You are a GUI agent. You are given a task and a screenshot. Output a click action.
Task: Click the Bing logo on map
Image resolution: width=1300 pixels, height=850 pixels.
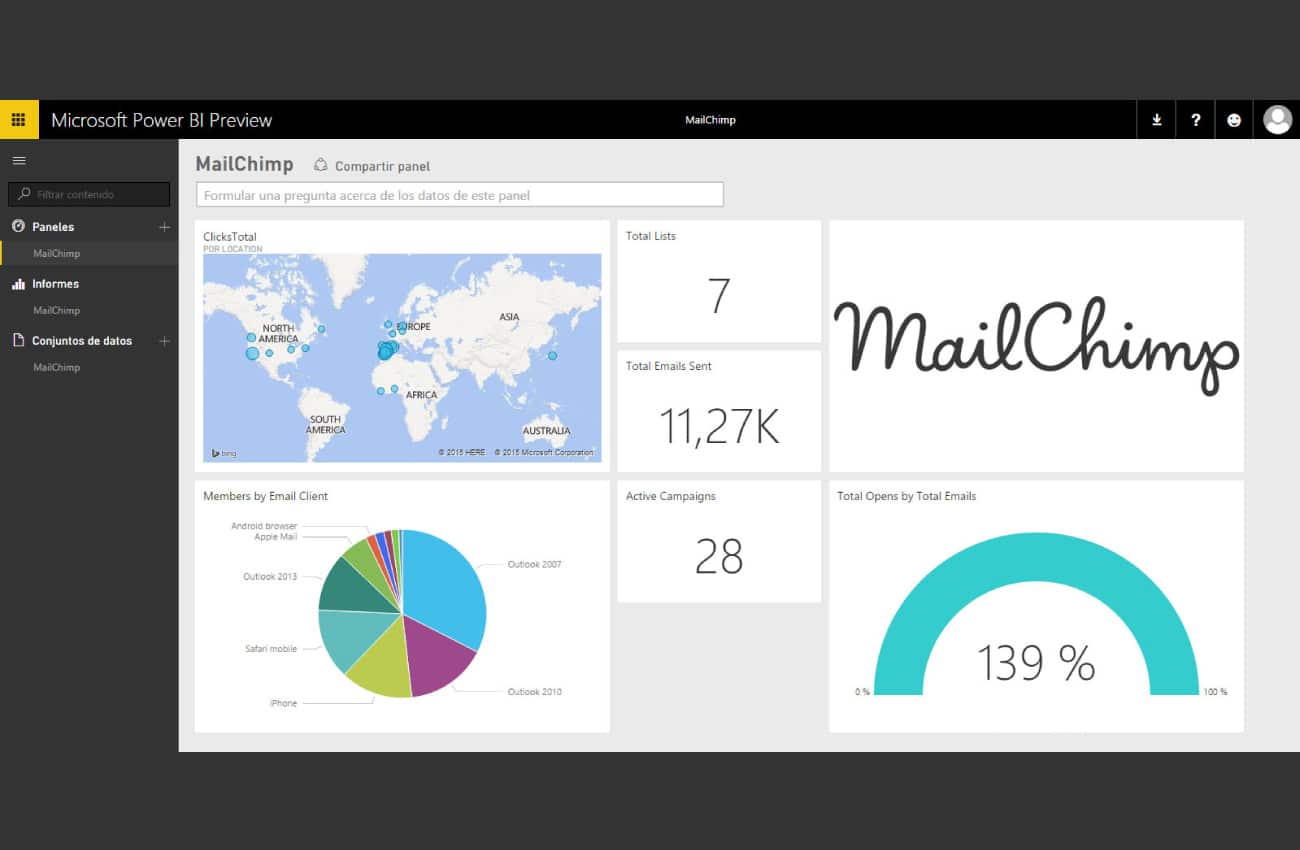pos(223,453)
